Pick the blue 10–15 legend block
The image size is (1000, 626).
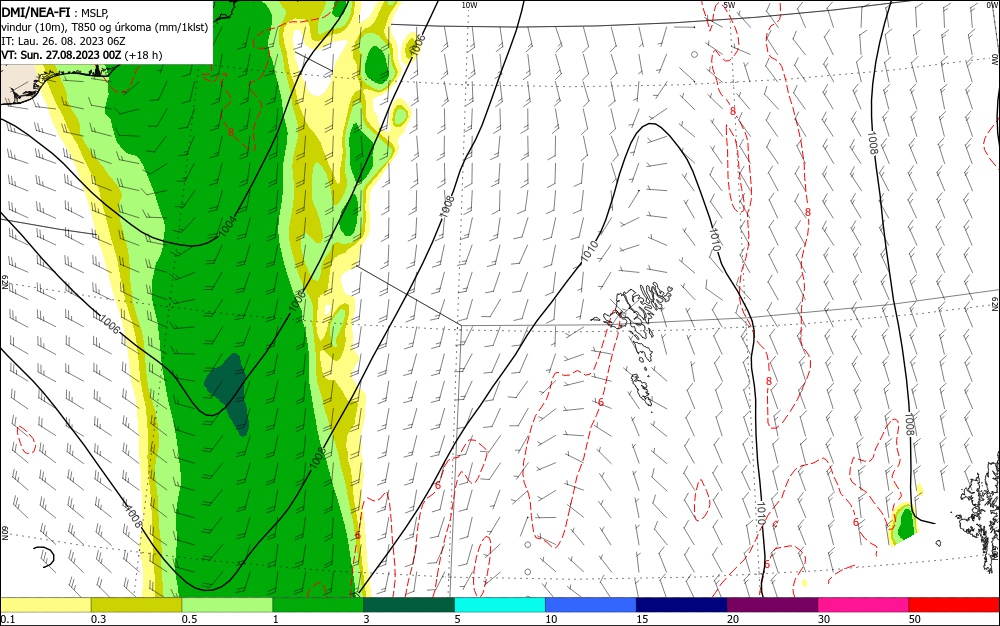(x=591, y=605)
